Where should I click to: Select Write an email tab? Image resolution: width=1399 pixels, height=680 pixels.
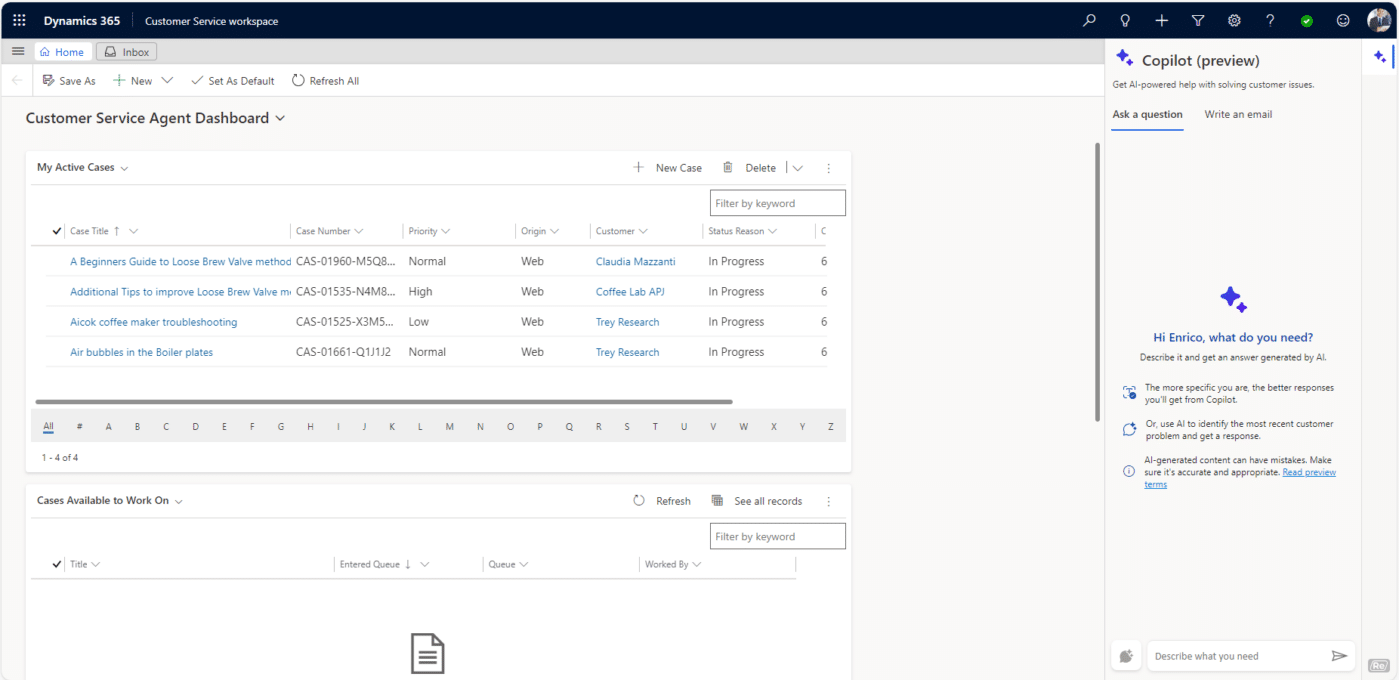tap(1238, 115)
